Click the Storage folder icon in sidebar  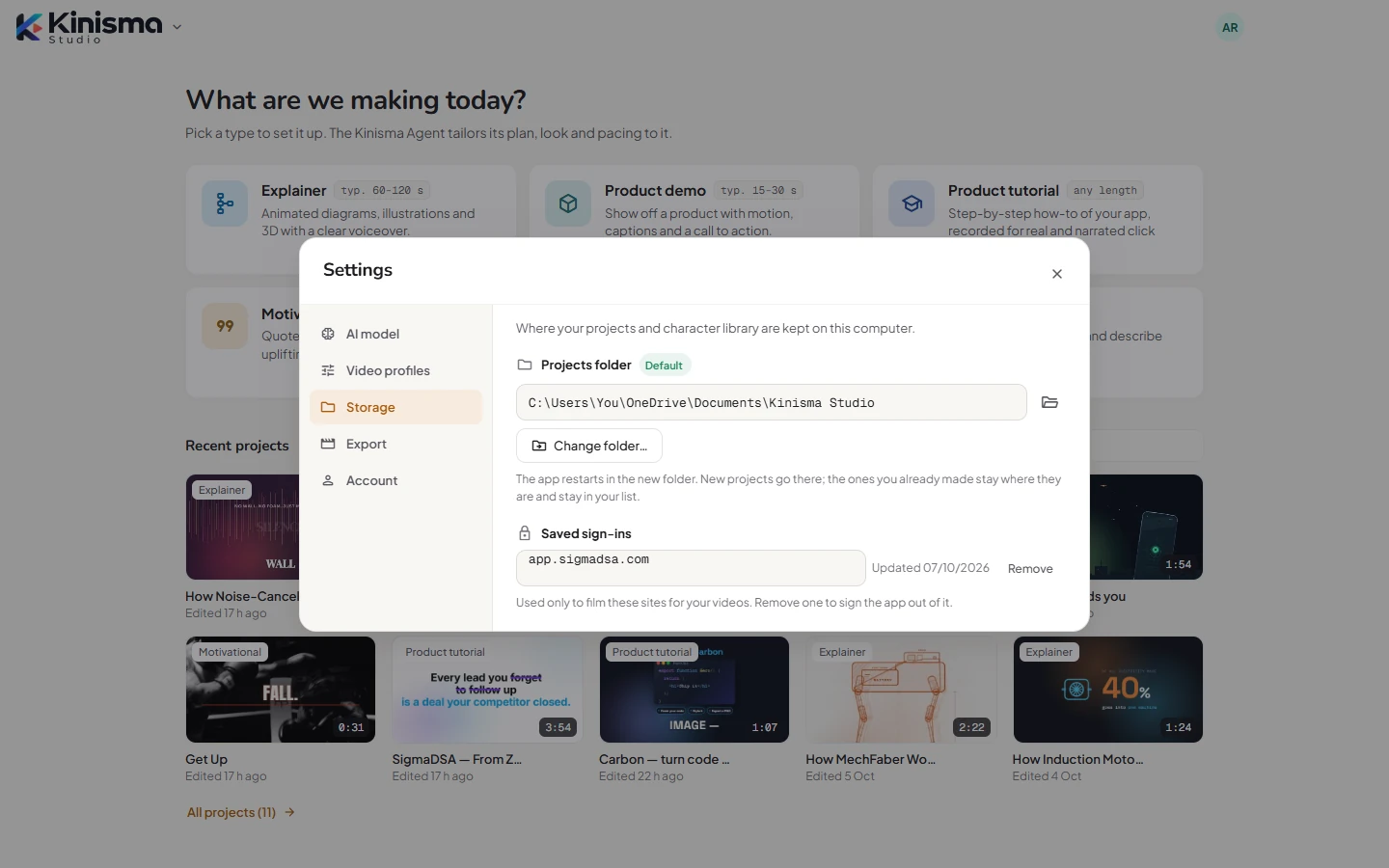pos(328,407)
